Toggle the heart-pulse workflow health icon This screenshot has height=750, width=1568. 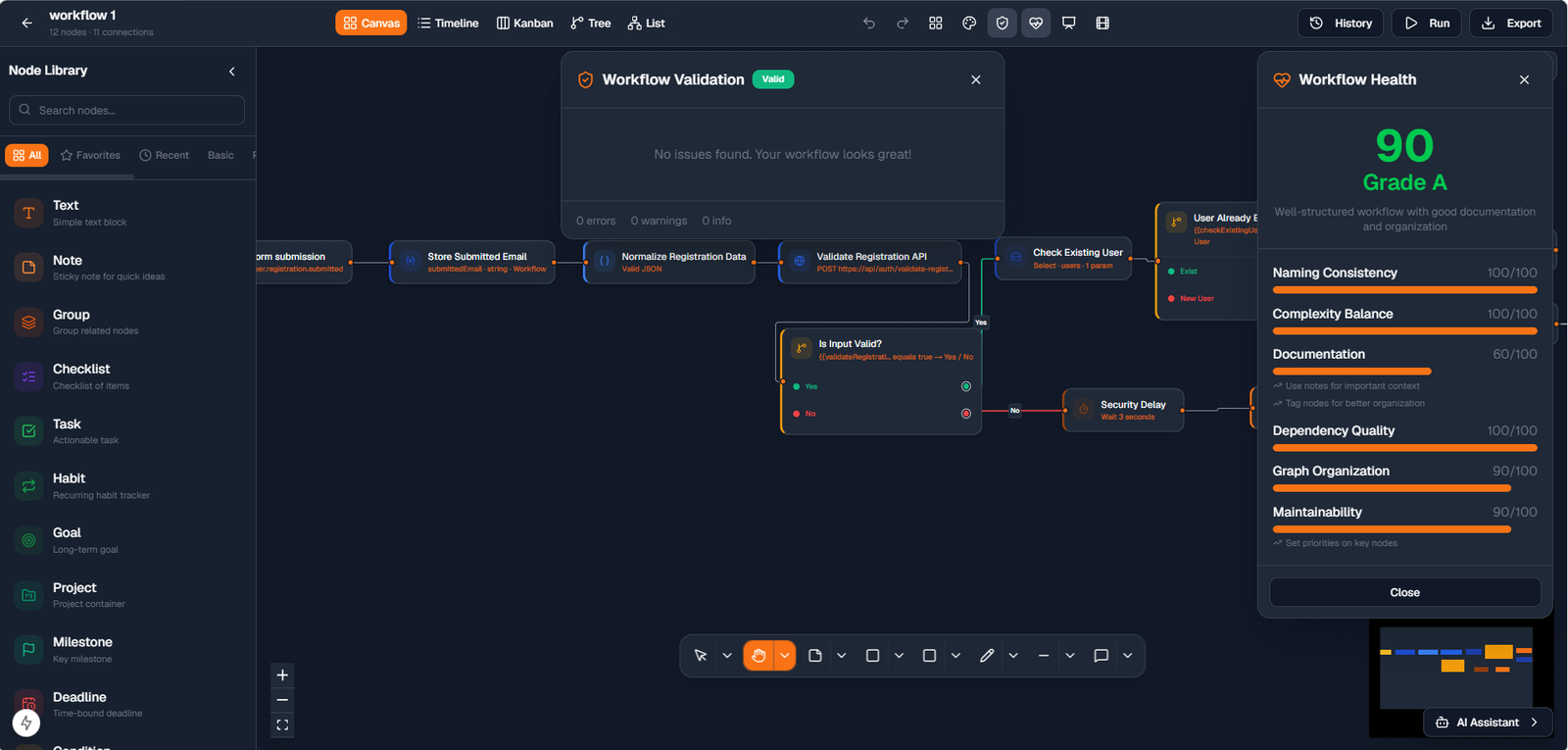click(1036, 23)
